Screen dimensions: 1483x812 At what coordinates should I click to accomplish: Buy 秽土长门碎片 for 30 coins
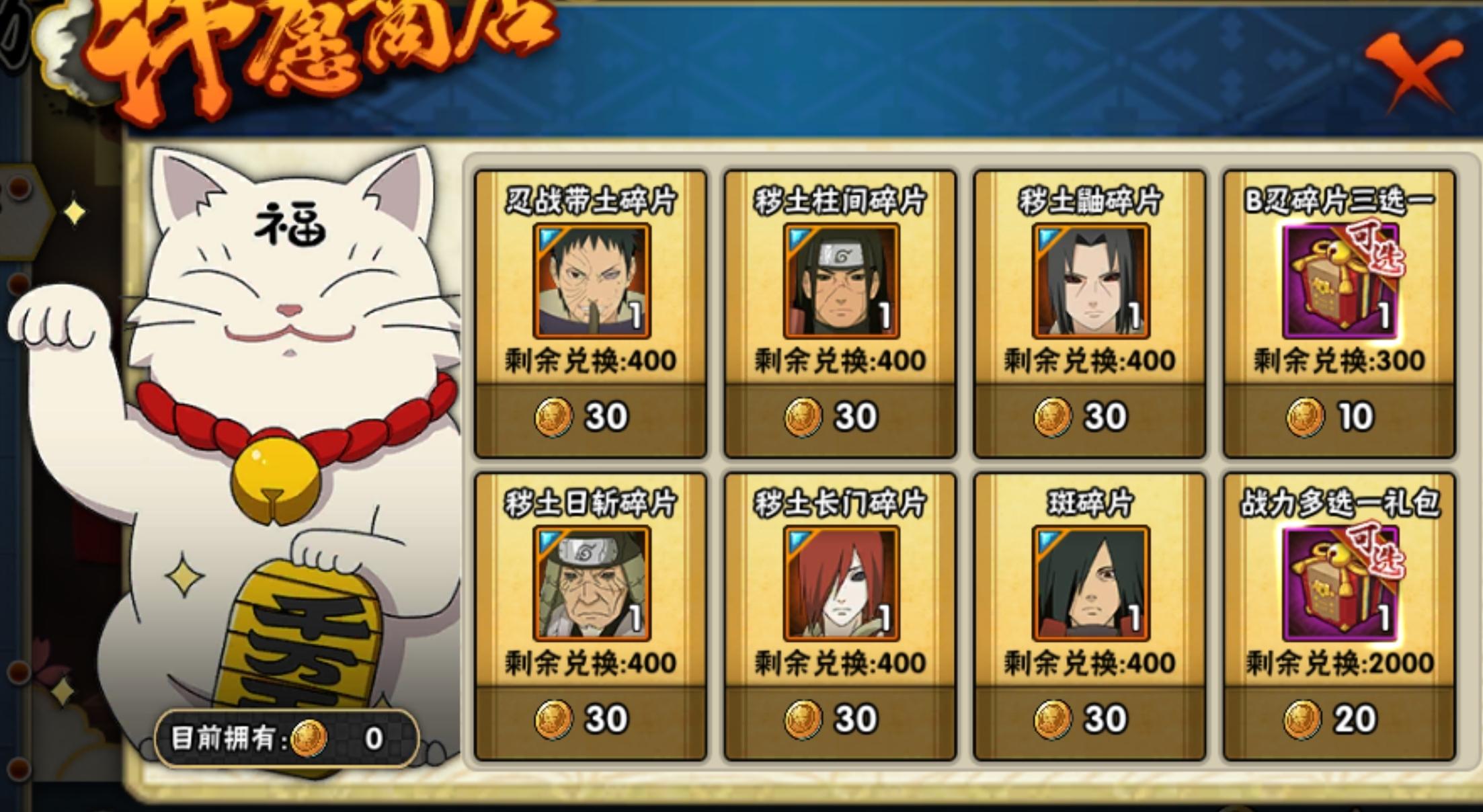pos(840,720)
